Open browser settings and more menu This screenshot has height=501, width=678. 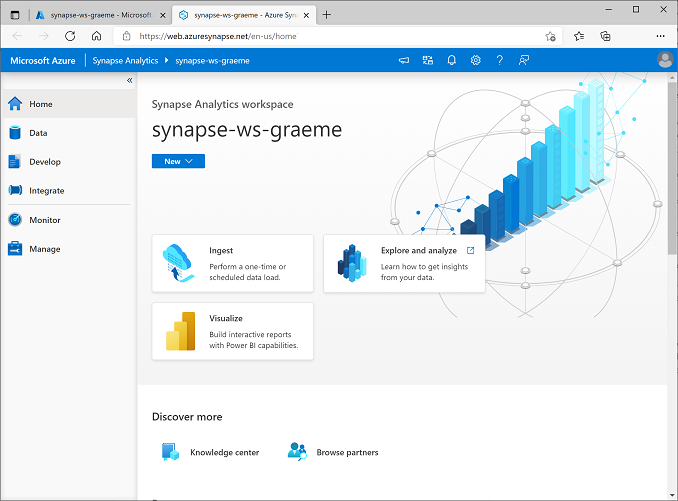(660, 36)
